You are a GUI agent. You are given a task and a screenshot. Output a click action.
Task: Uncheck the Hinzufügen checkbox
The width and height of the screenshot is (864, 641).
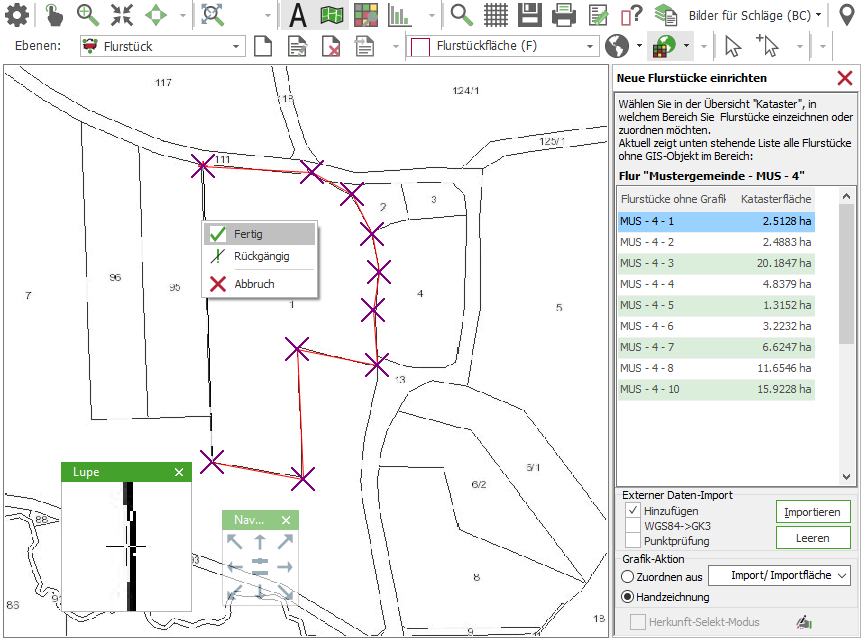click(633, 511)
